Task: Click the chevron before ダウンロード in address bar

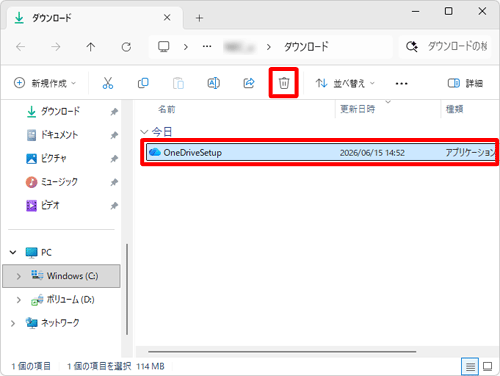Action: click(x=269, y=47)
